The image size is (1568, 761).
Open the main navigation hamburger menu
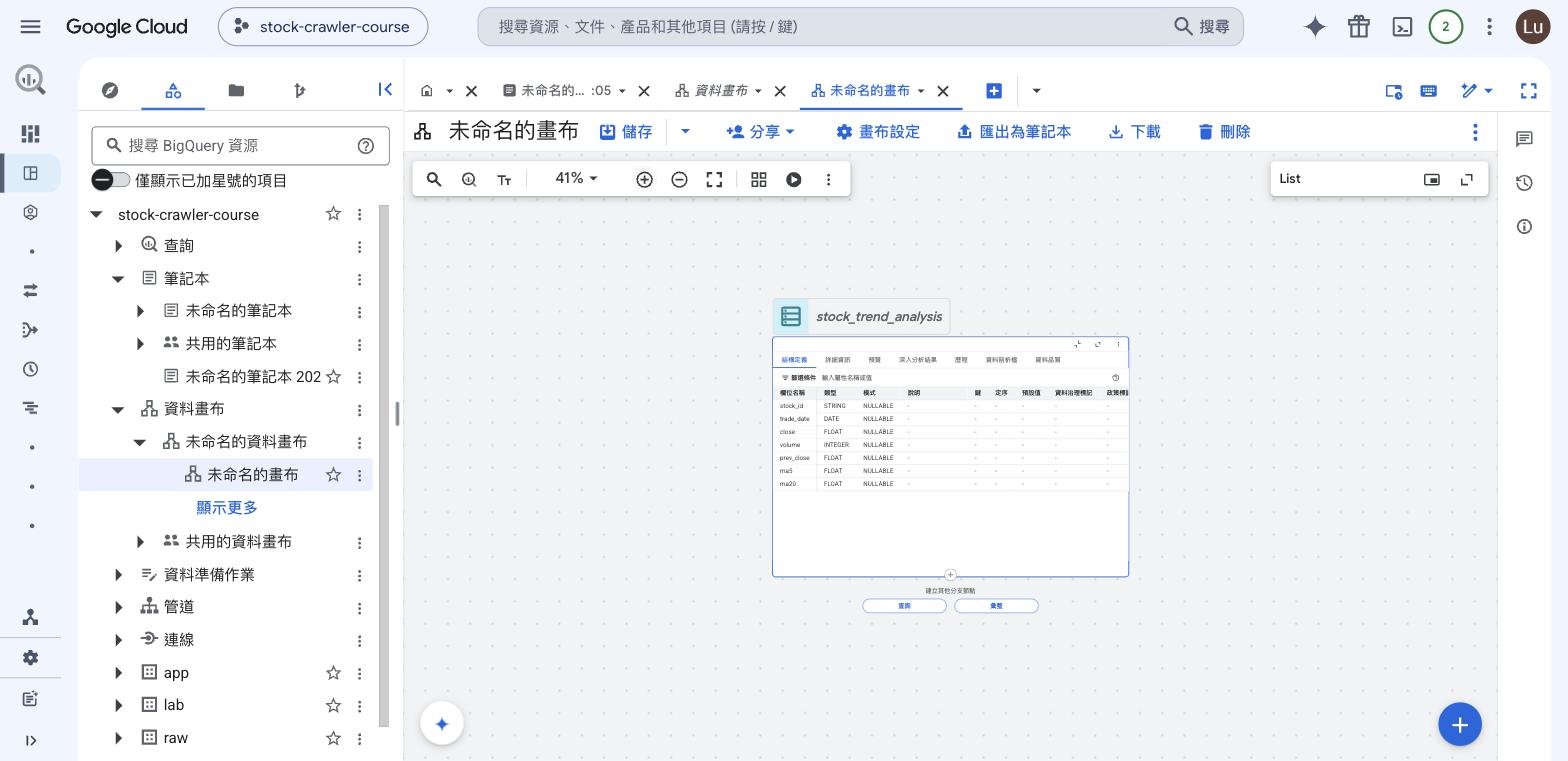click(30, 27)
